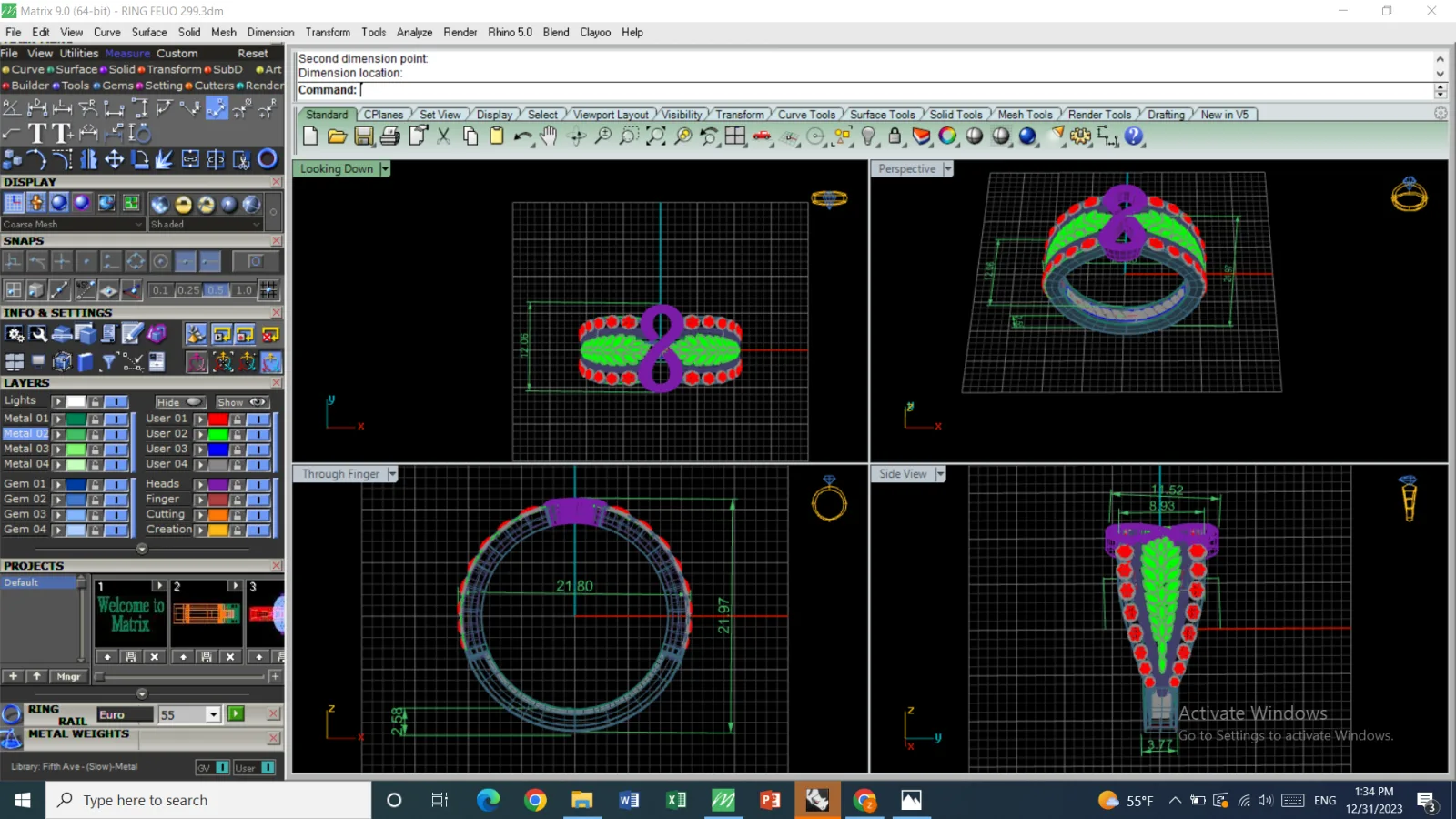Open the Ring Rail tool icon

pyautogui.click(x=12, y=714)
